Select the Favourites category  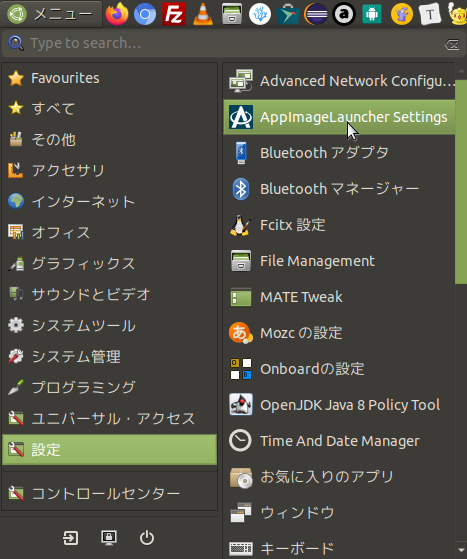click(109, 78)
